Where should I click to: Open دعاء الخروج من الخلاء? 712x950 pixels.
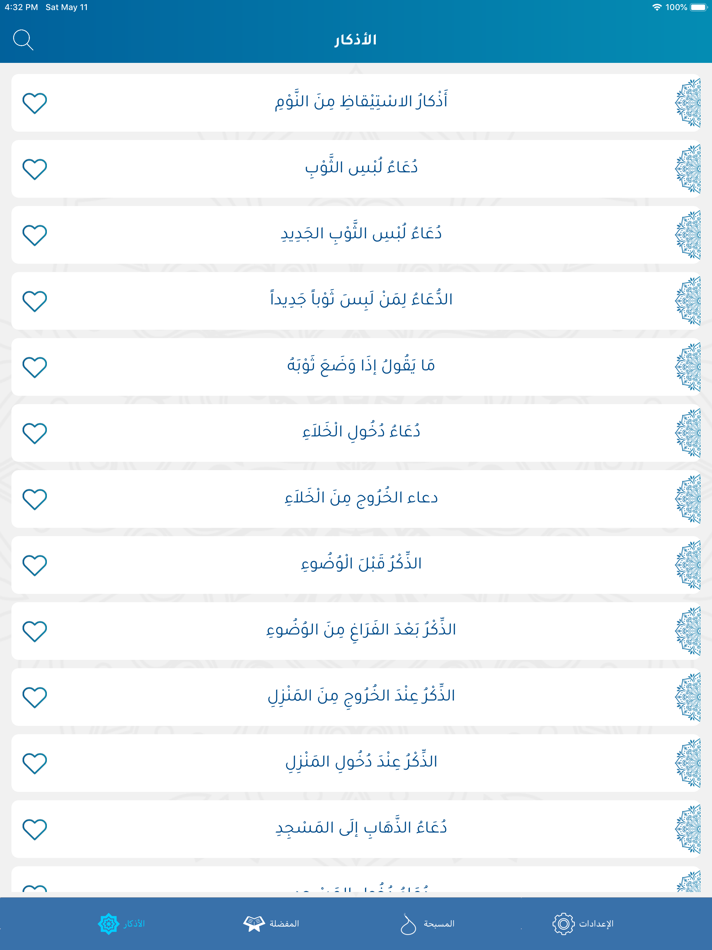pos(356,499)
